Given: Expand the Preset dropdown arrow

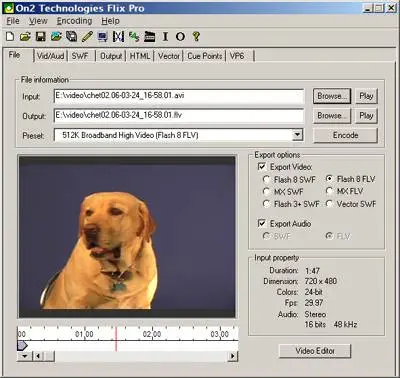Looking at the screenshot, I should click(297, 135).
